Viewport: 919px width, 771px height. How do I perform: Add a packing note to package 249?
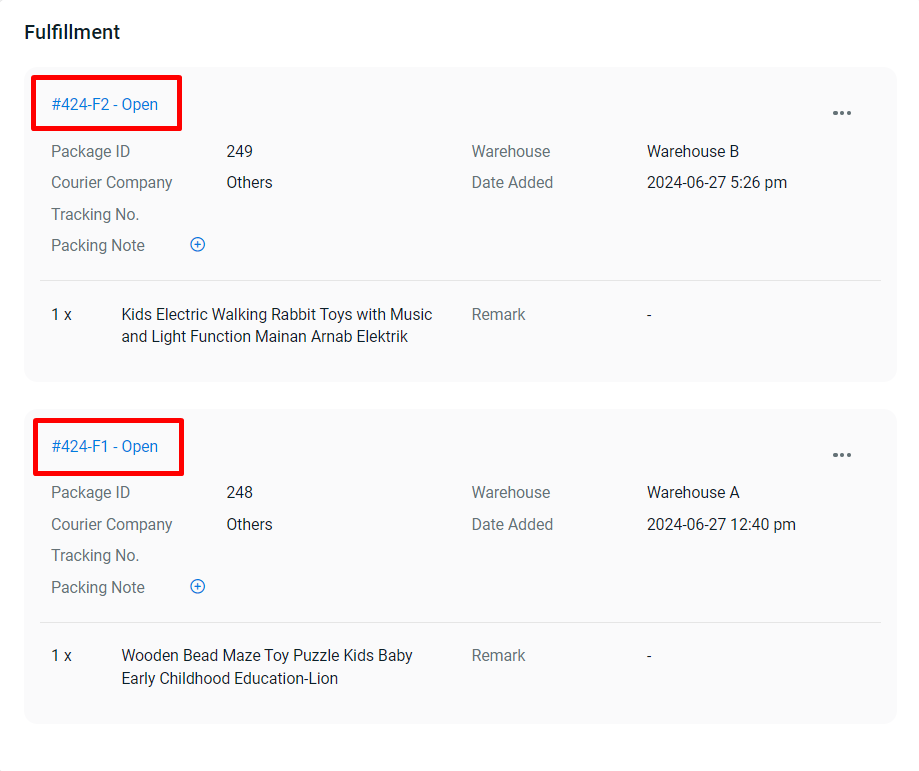coord(198,245)
